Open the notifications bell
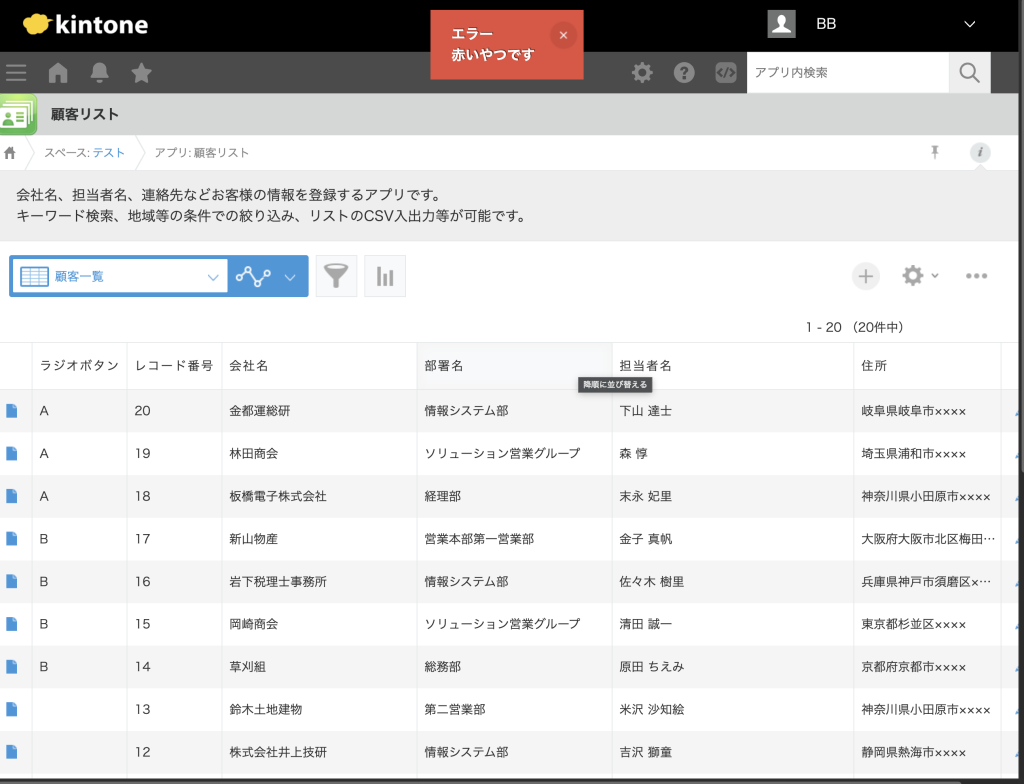 (x=100, y=72)
